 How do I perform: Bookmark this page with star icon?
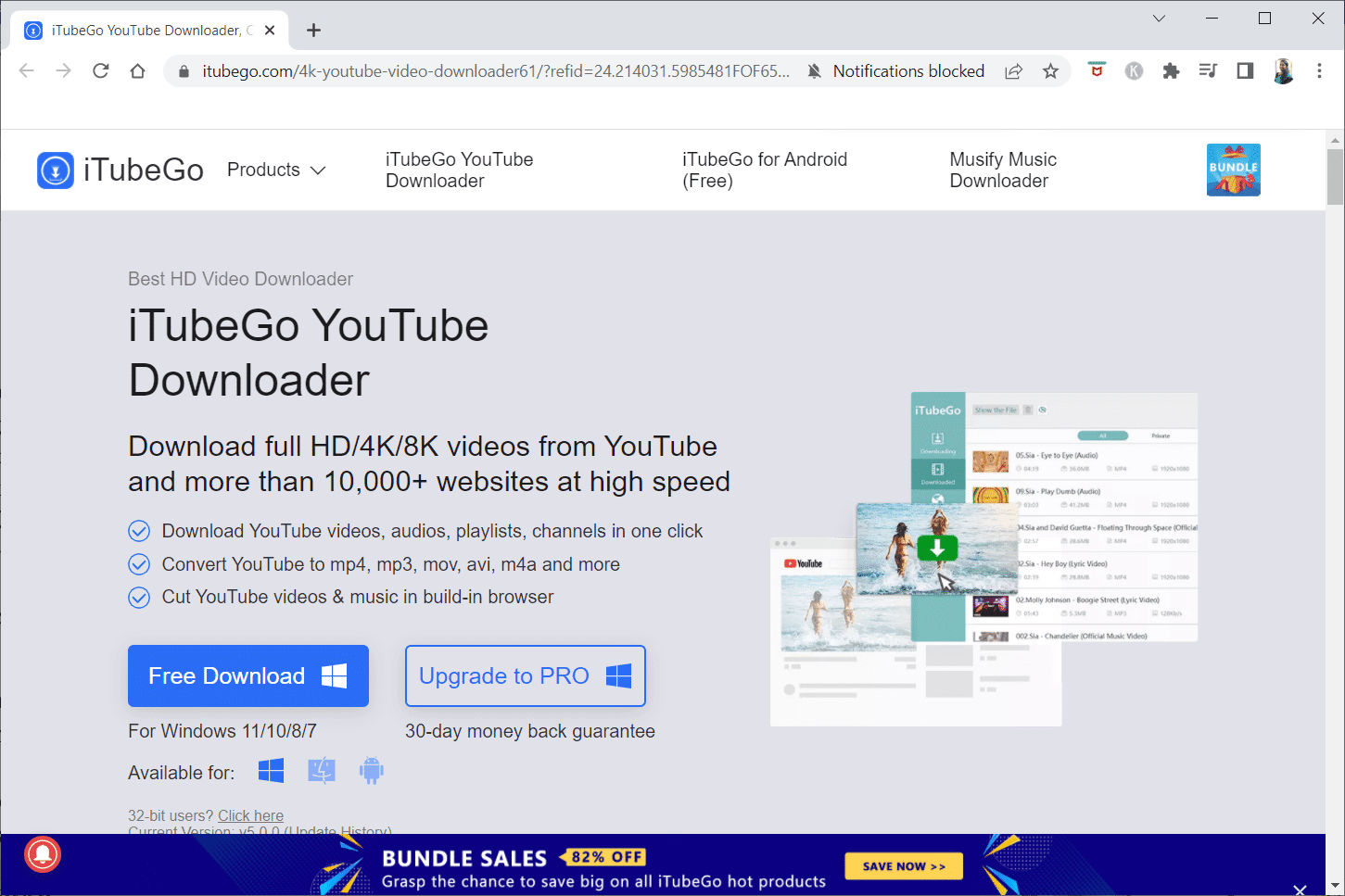tap(1050, 71)
